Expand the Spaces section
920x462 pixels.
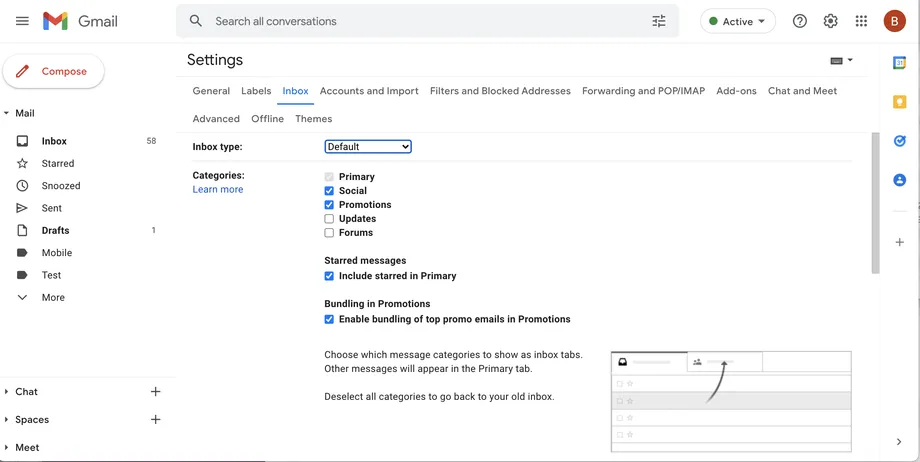tap(6, 419)
